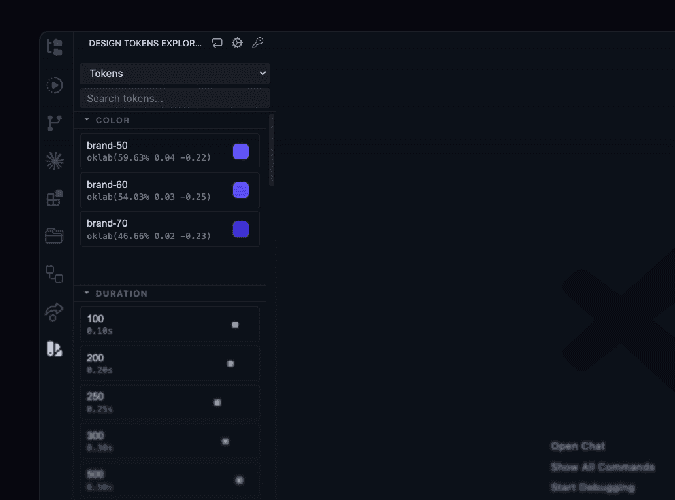Click the Show All Commands link
The height and width of the screenshot is (500, 675).
[x=603, y=467]
